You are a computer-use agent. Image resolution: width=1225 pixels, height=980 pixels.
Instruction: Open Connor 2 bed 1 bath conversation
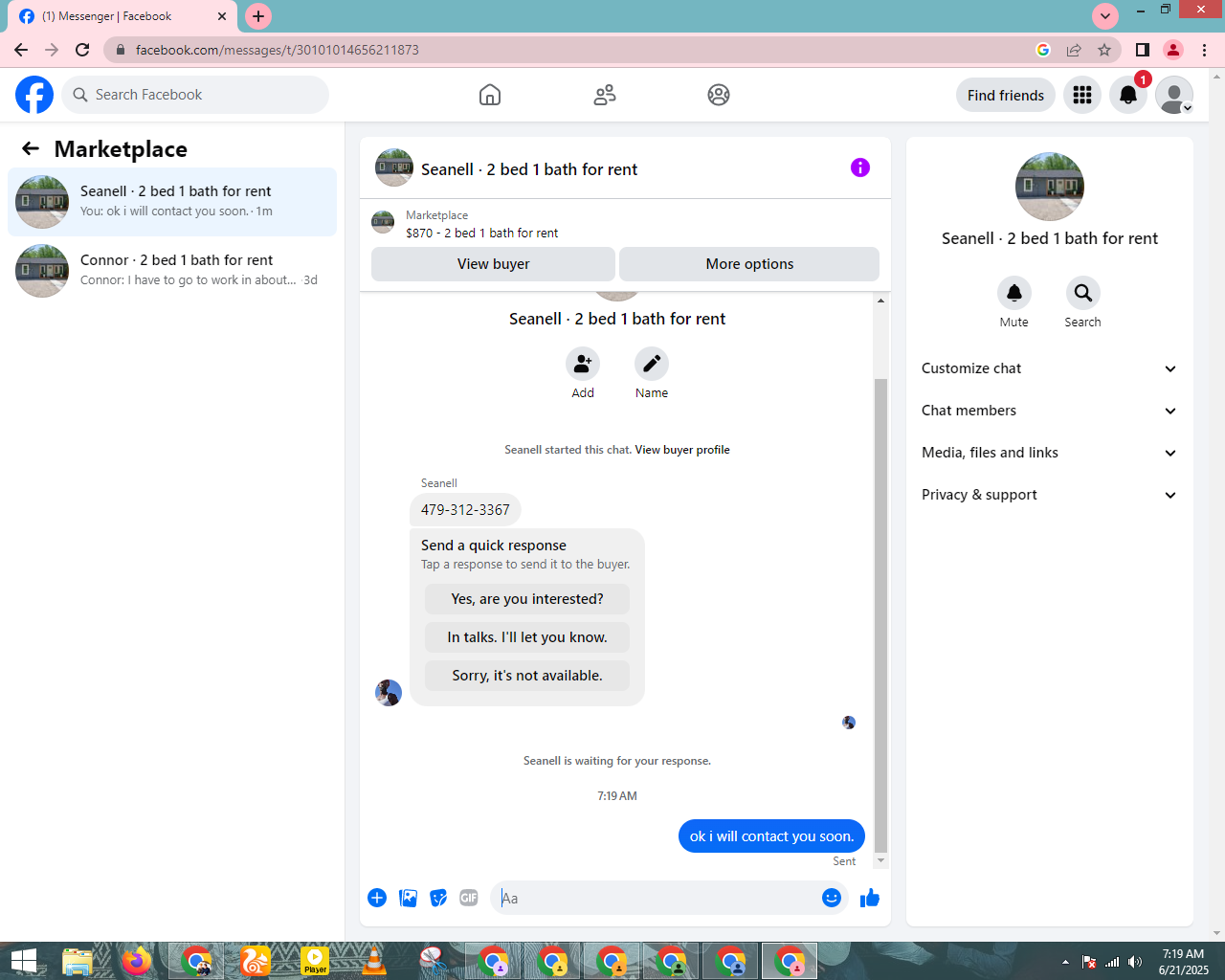[x=172, y=271]
